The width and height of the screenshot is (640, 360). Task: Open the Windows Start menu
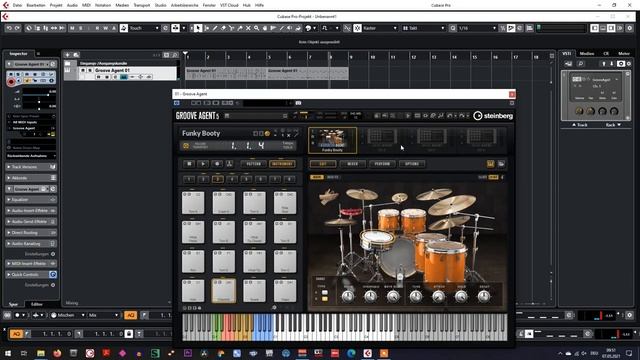[x=8, y=353]
